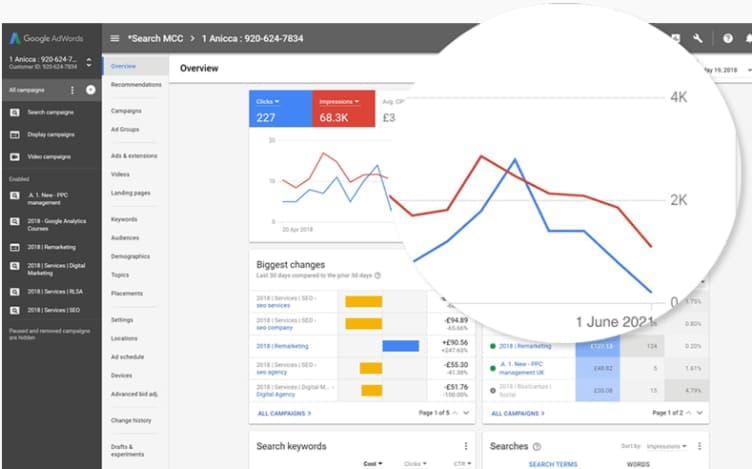Click icon for 2018 | Services | SEO
Image resolution: width=752 pixels, height=469 pixels.
click(x=15, y=310)
